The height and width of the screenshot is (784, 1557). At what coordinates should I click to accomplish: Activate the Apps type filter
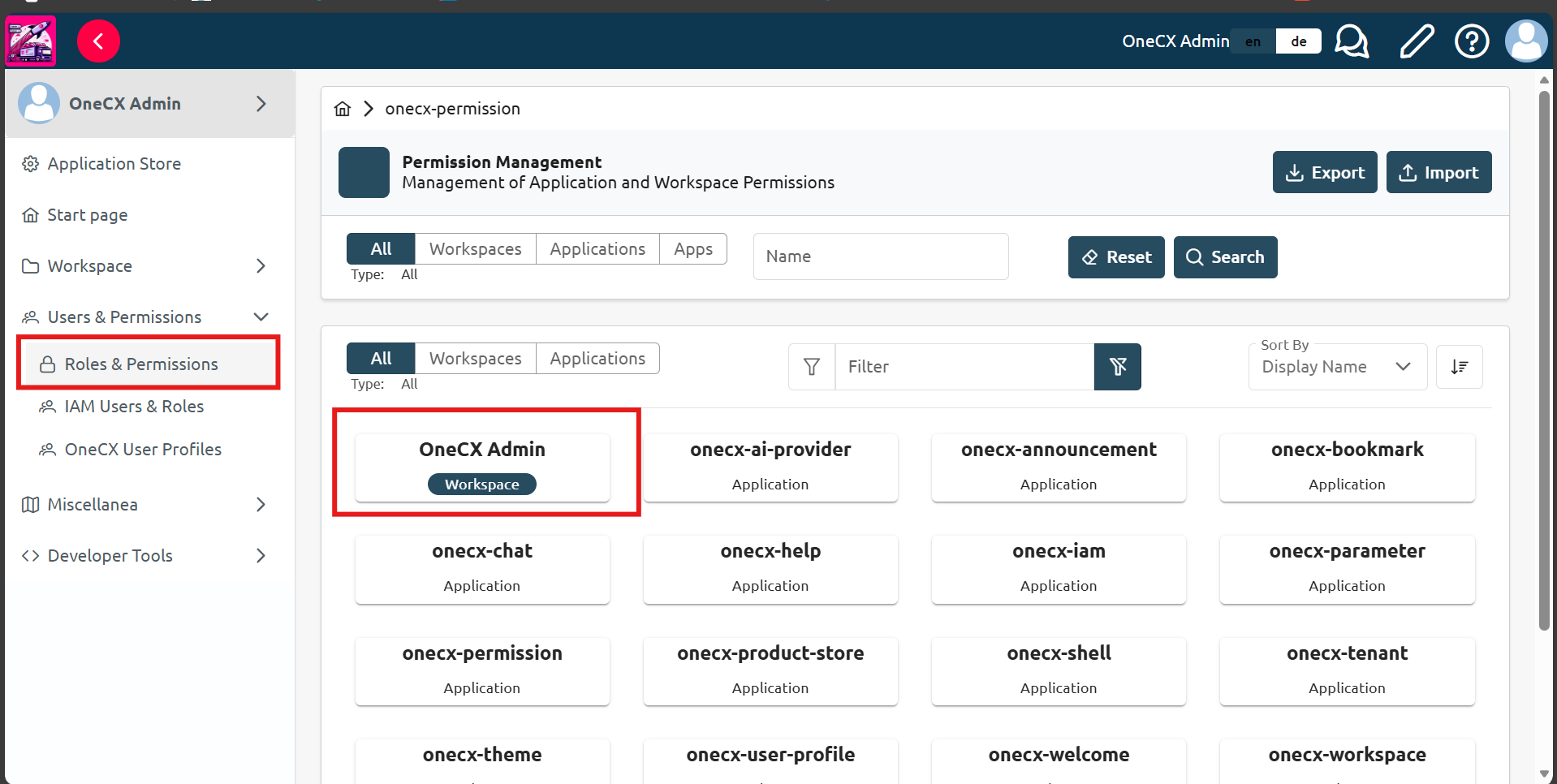point(693,248)
